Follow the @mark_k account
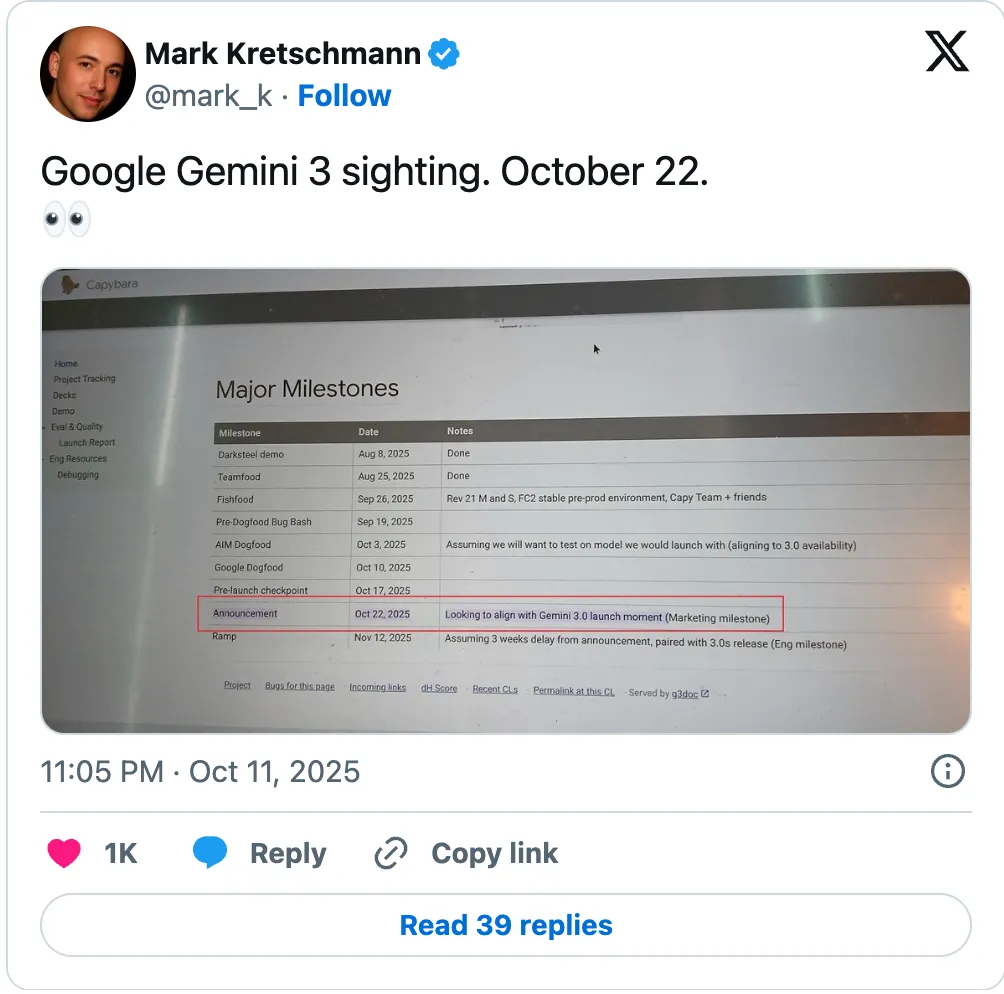 pos(344,96)
